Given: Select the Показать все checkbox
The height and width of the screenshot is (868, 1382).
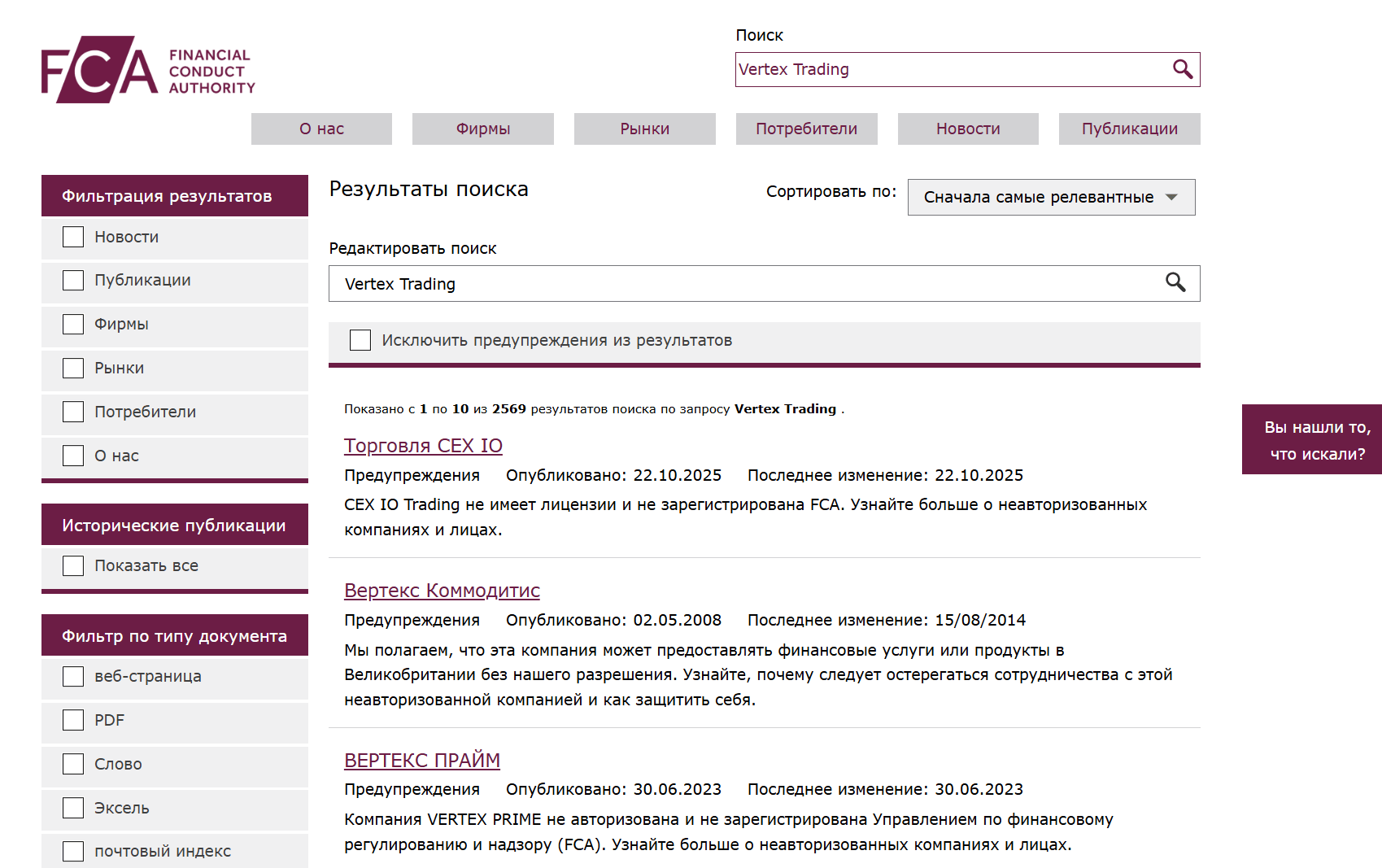Looking at the screenshot, I should [x=73, y=565].
